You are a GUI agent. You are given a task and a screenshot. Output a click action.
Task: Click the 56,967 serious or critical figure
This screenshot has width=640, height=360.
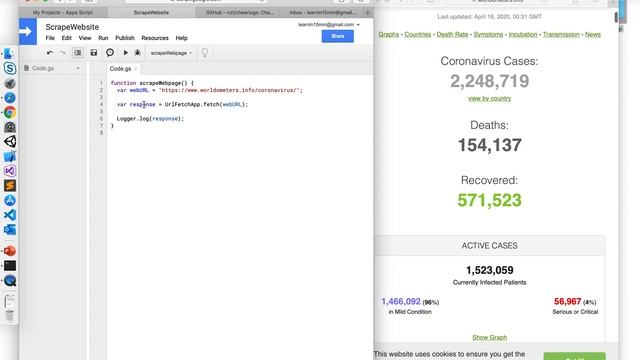(x=567, y=302)
